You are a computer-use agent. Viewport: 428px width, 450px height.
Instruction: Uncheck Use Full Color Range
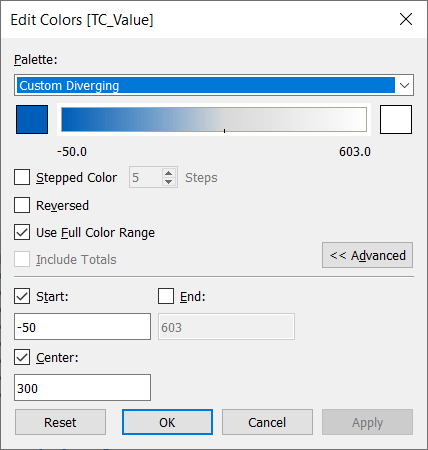click(22, 232)
